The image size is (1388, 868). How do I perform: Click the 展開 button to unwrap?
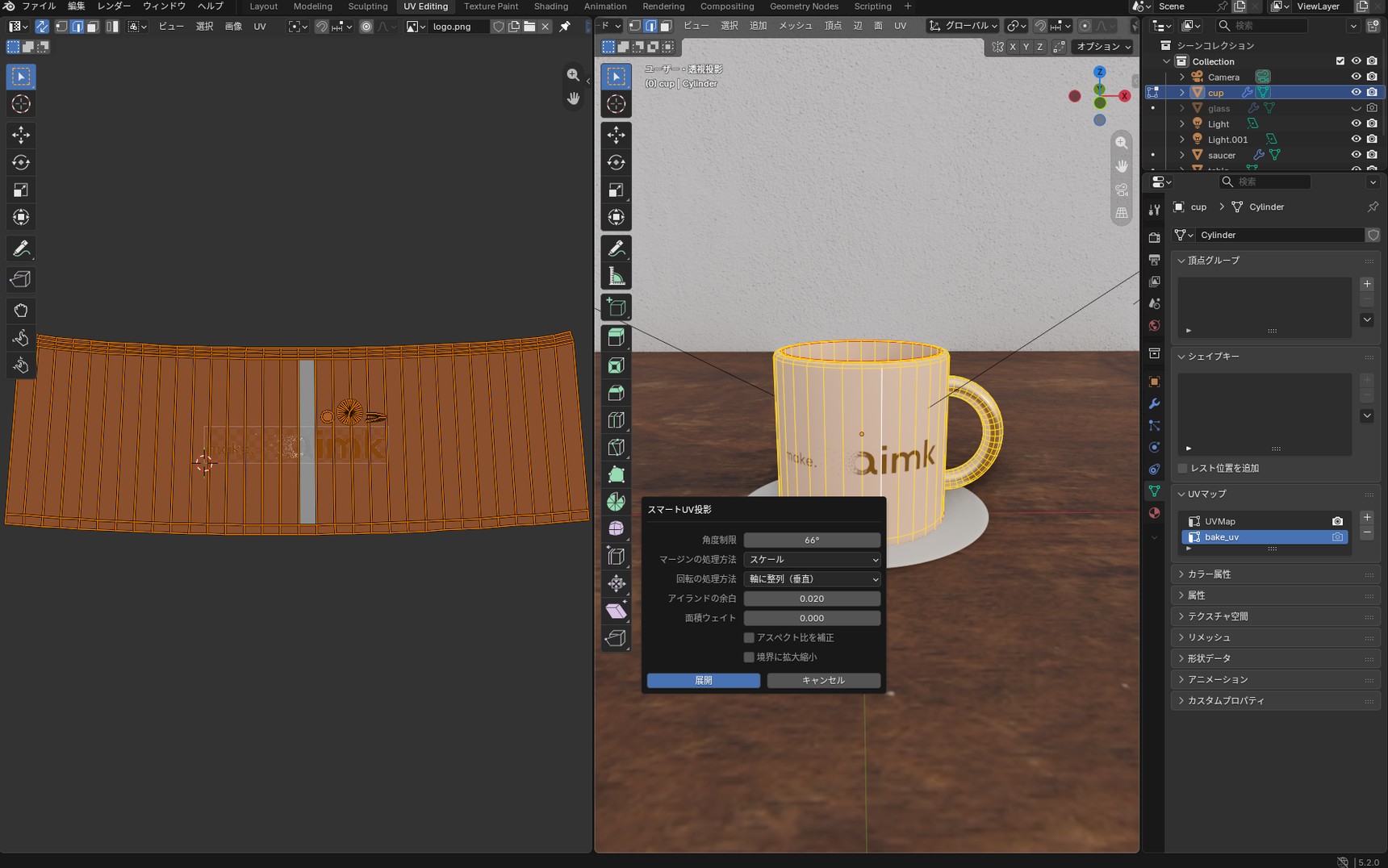[704, 680]
